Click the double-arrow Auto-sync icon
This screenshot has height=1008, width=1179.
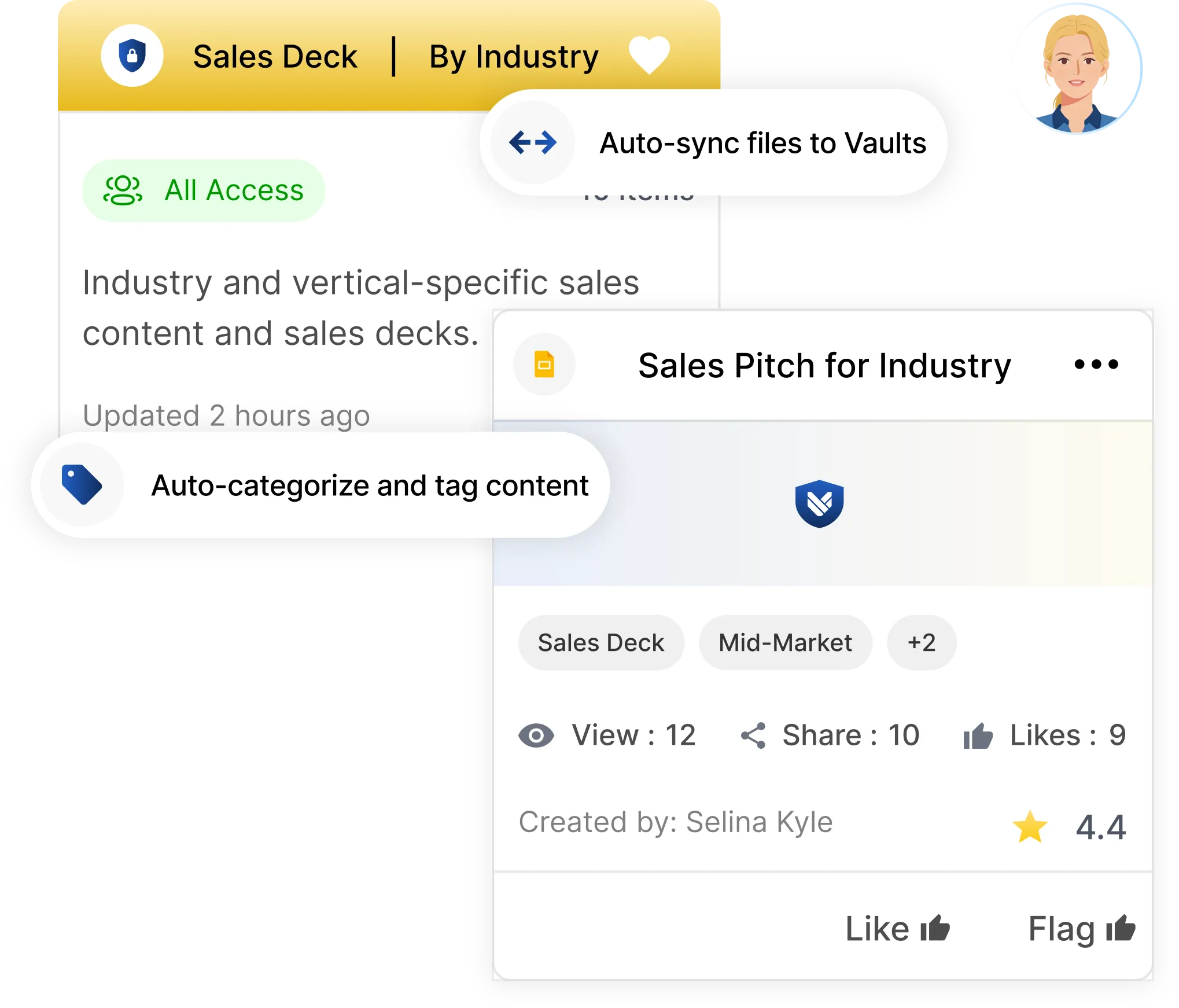(x=530, y=141)
